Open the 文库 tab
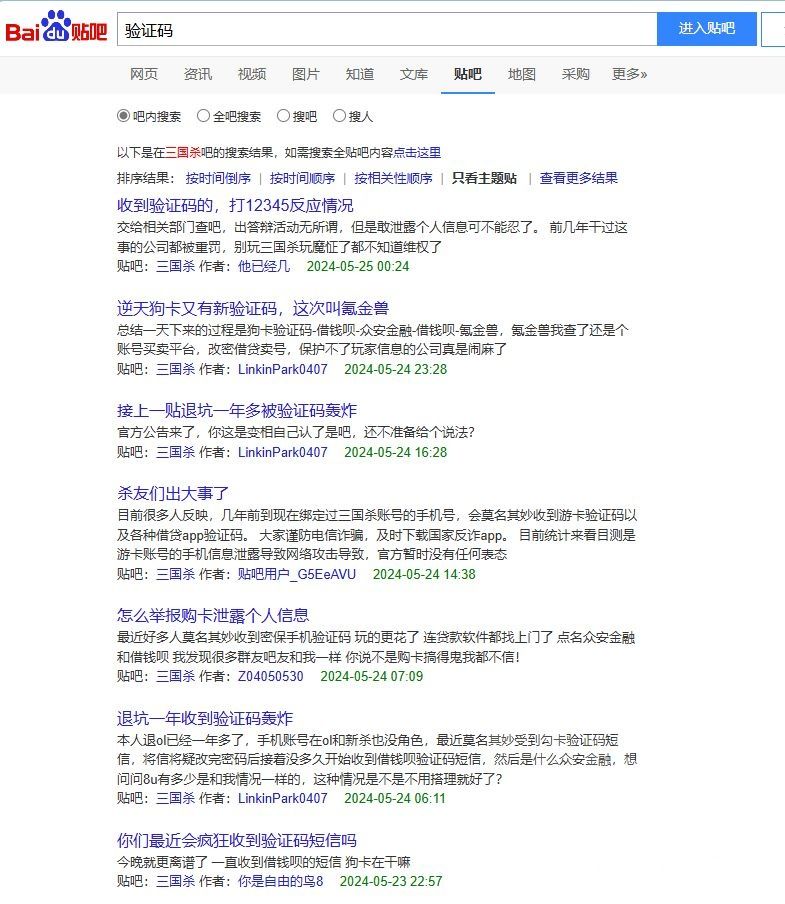The width and height of the screenshot is (785, 904). click(414, 74)
